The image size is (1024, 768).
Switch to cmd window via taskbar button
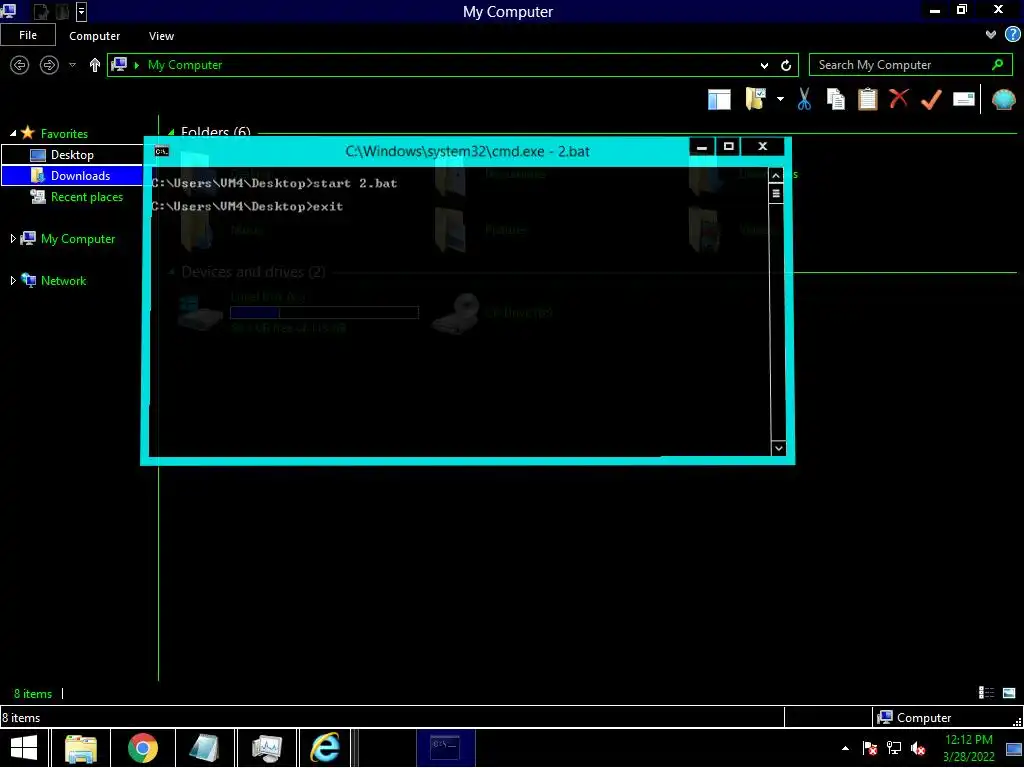coord(445,748)
